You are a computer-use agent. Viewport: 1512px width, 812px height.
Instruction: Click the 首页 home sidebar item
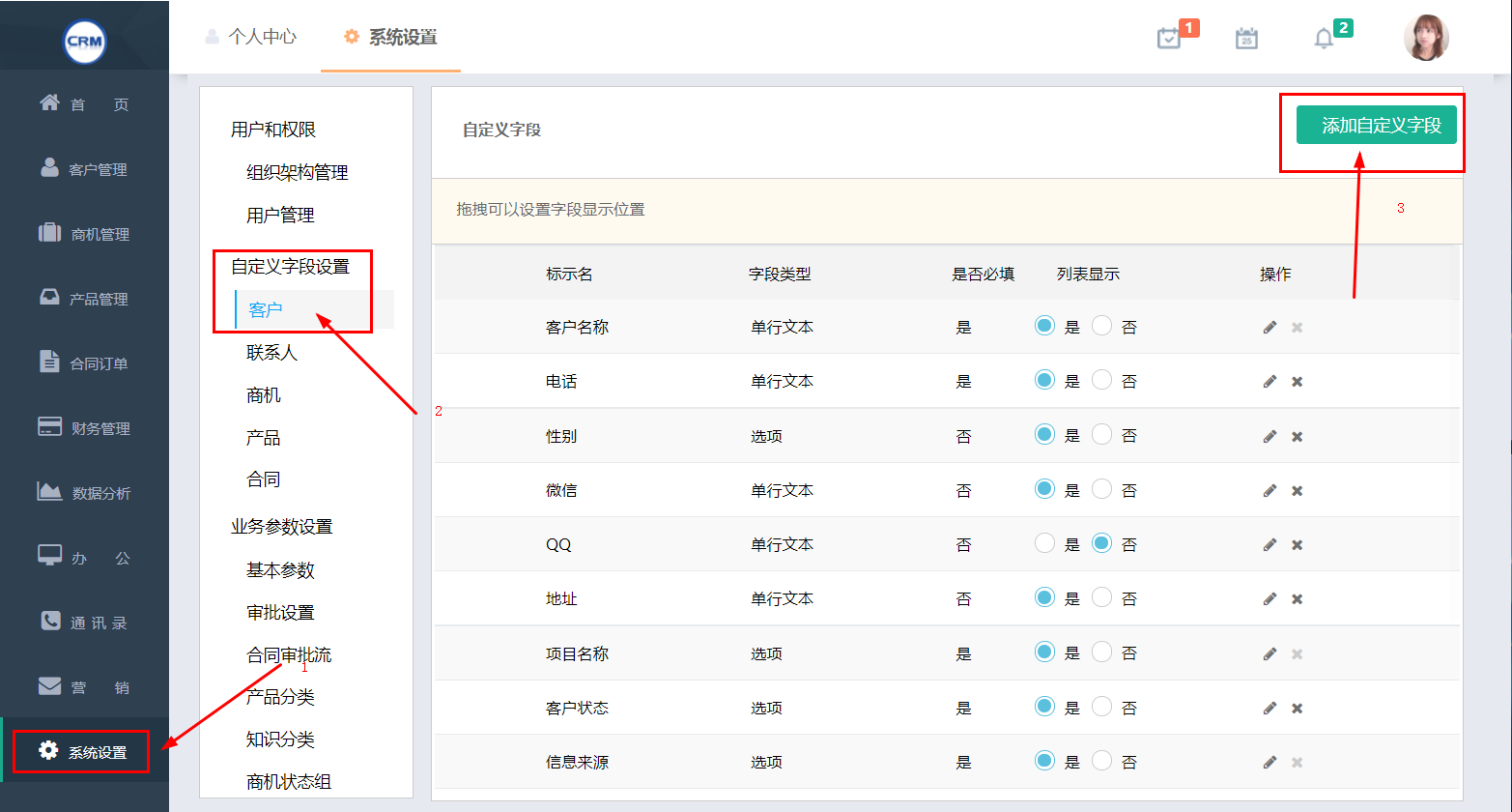click(x=84, y=103)
